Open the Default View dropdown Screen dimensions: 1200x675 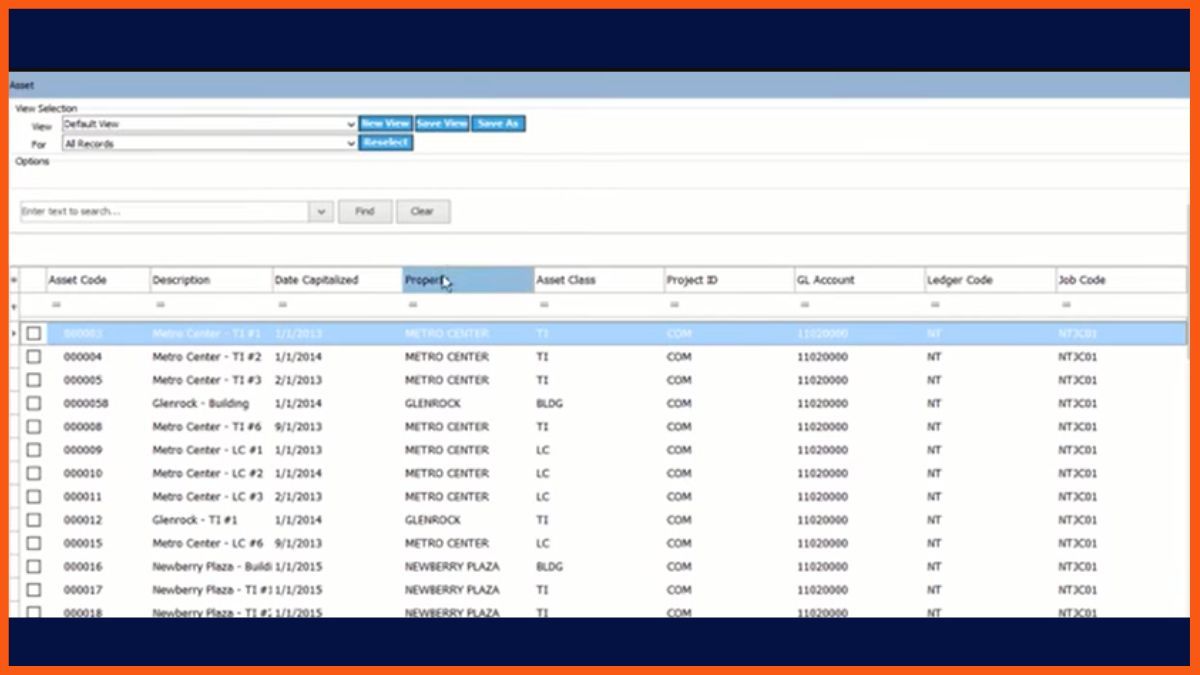click(x=350, y=125)
